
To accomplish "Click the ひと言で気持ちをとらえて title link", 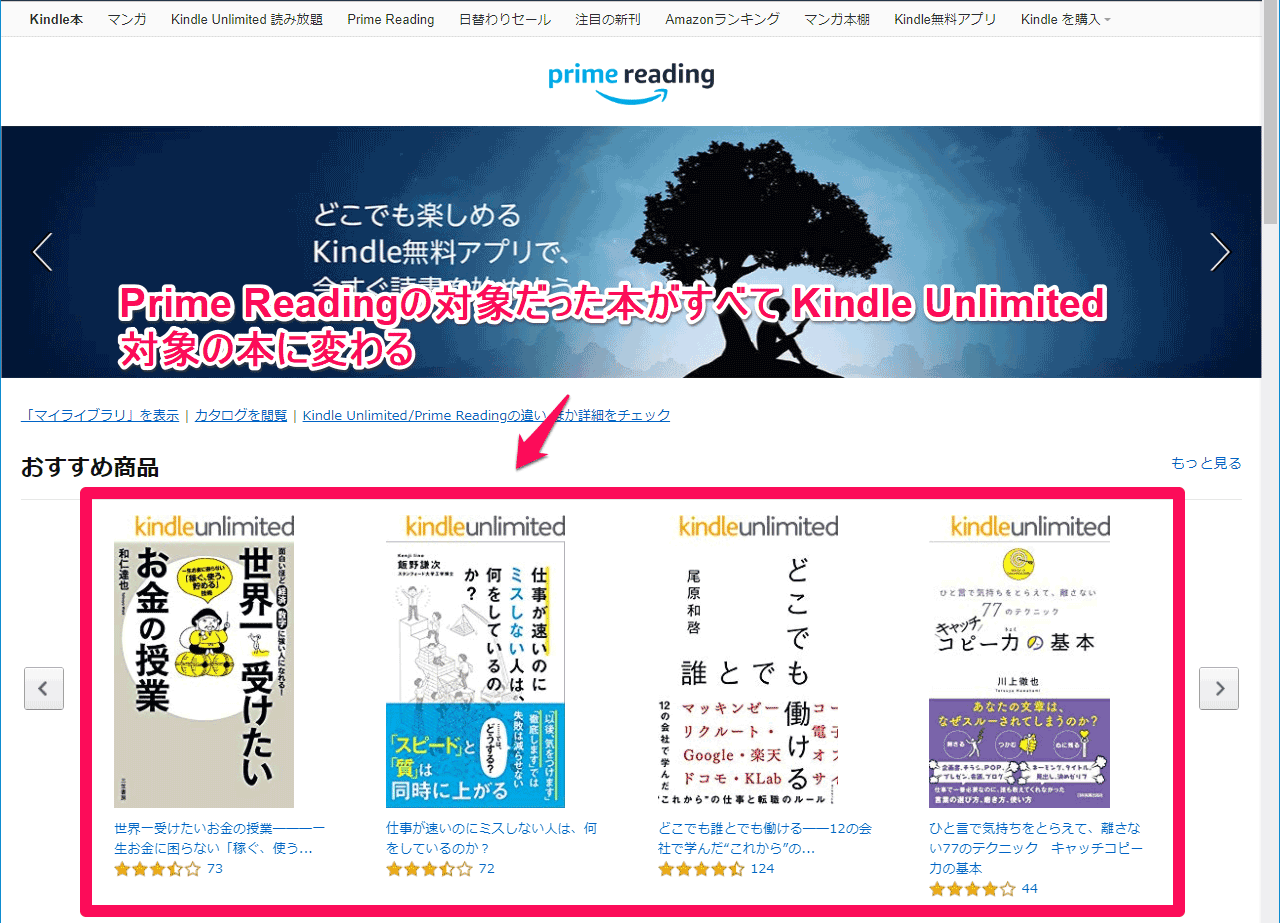I will click(x=1035, y=848).
